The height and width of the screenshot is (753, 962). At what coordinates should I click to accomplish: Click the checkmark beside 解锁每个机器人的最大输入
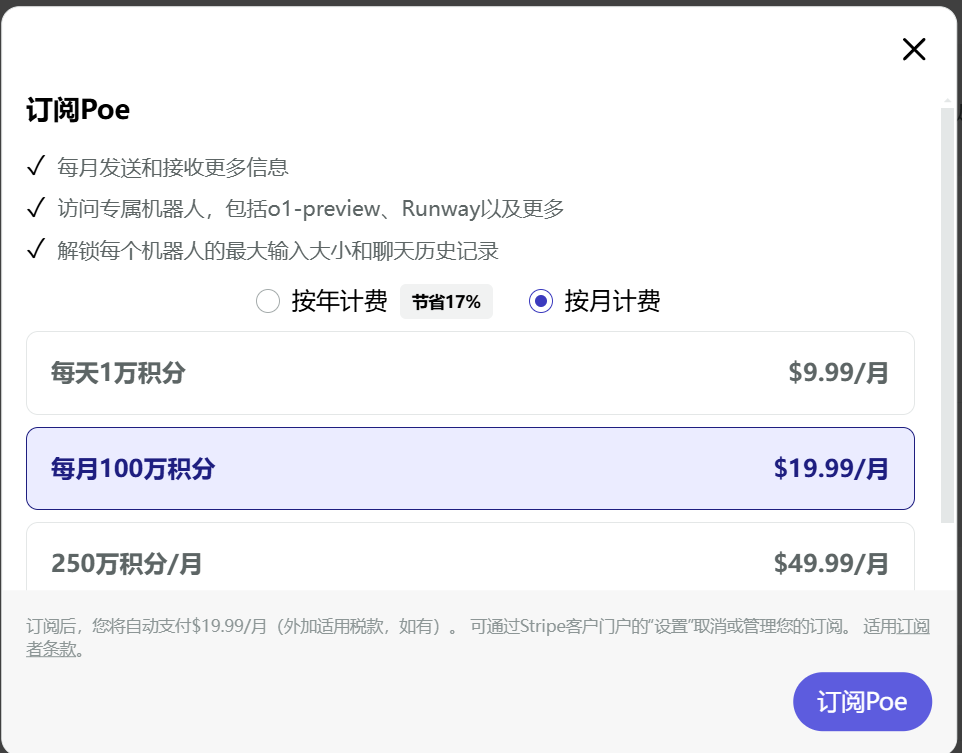pos(36,249)
